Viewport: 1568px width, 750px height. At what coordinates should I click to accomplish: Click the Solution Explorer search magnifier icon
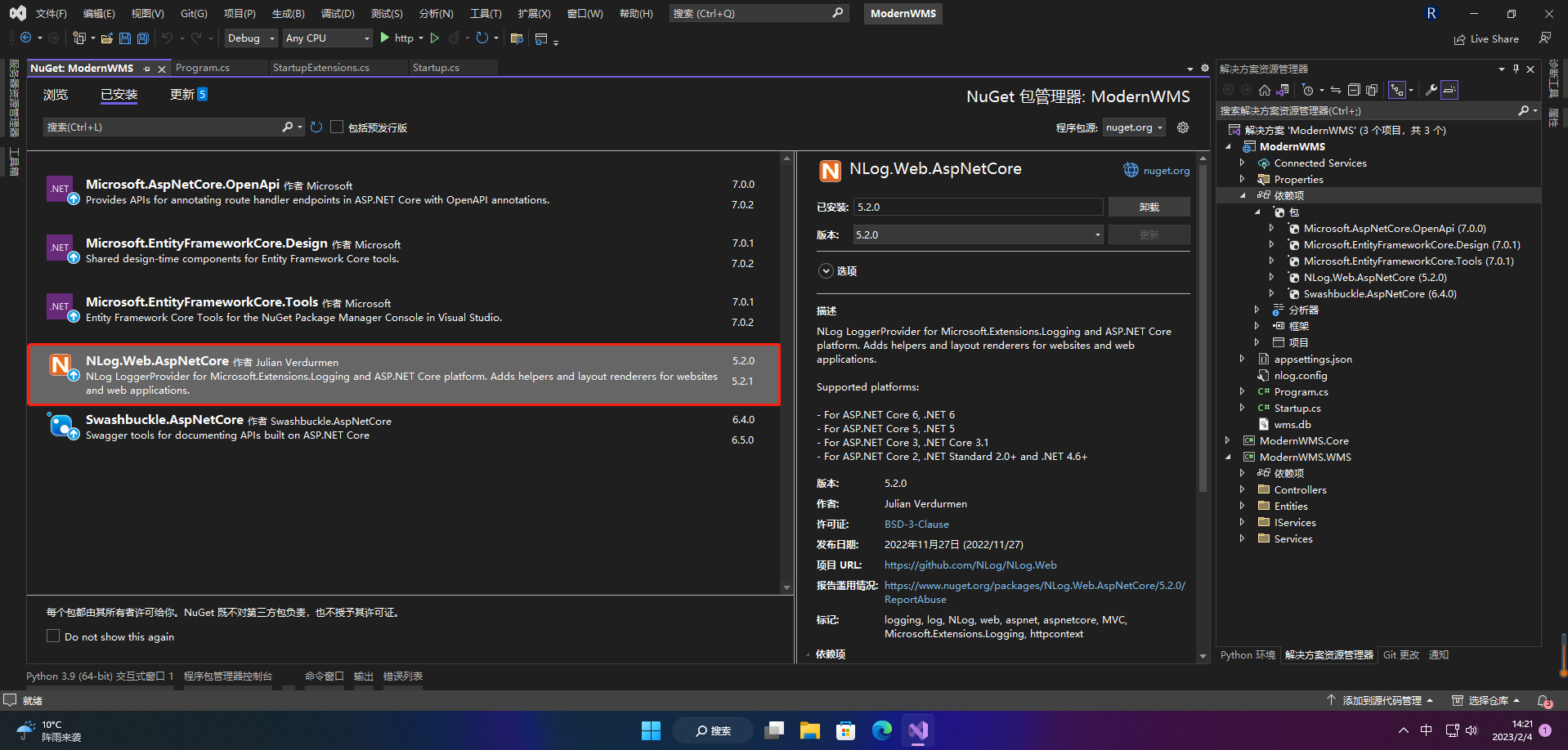point(1523,110)
